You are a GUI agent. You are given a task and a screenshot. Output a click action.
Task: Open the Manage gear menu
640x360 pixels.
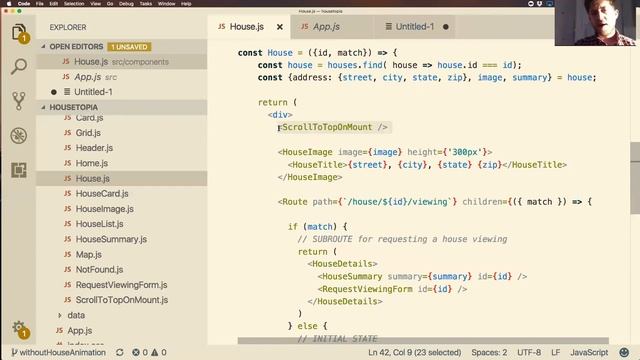pos(19,328)
